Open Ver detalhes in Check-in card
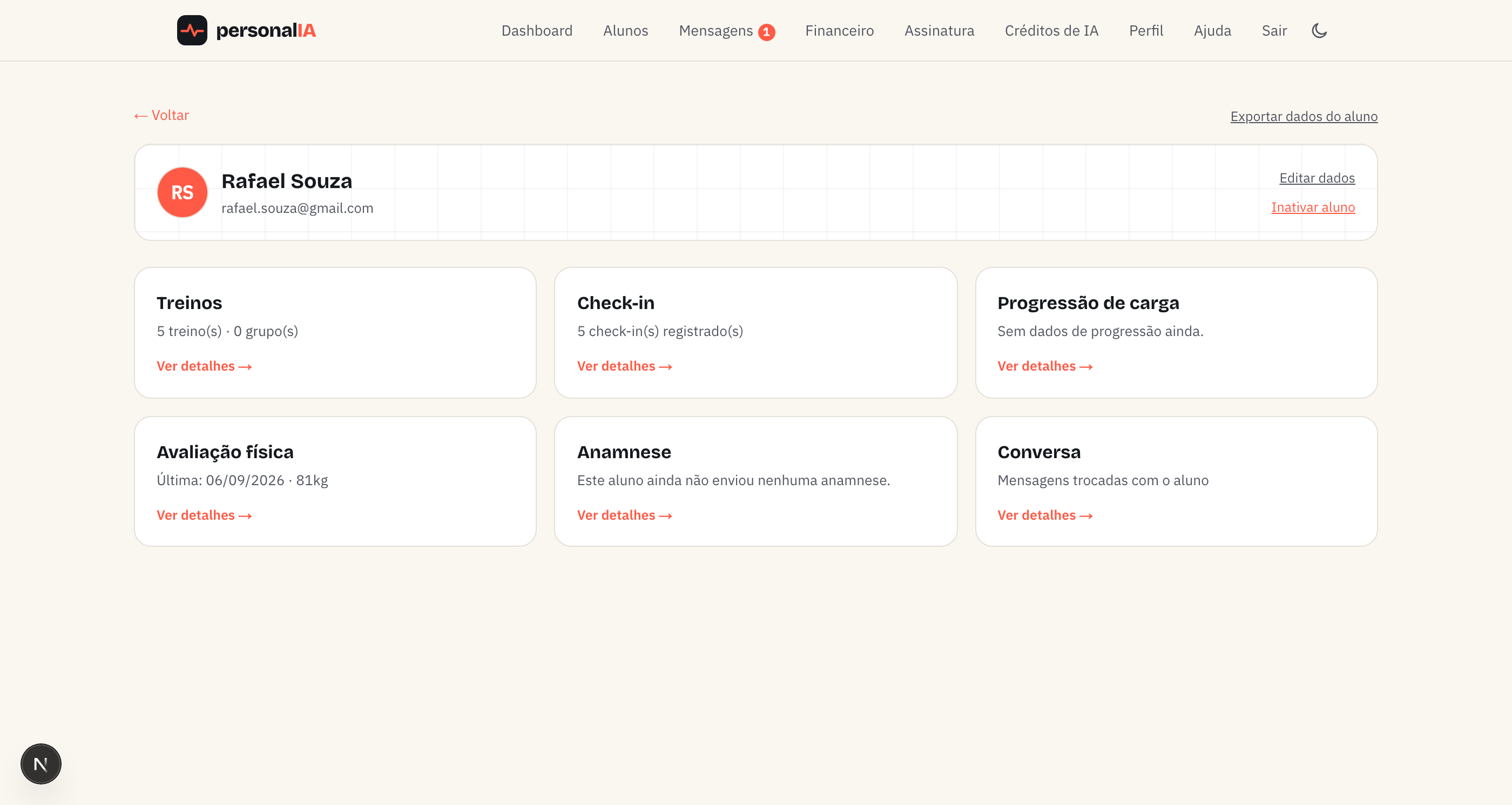This screenshot has width=1512, height=805. point(624,366)
